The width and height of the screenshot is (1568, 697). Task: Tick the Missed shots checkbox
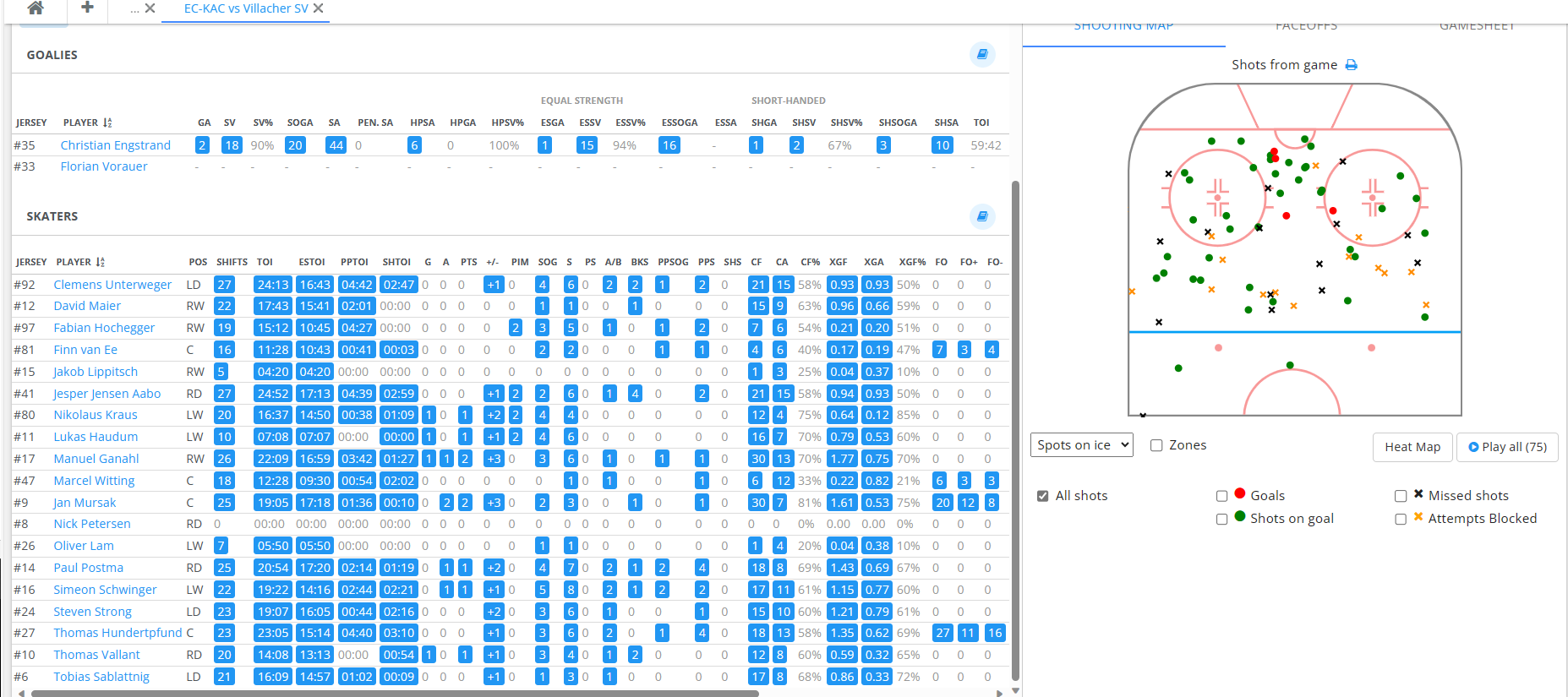click(1401, 496)
